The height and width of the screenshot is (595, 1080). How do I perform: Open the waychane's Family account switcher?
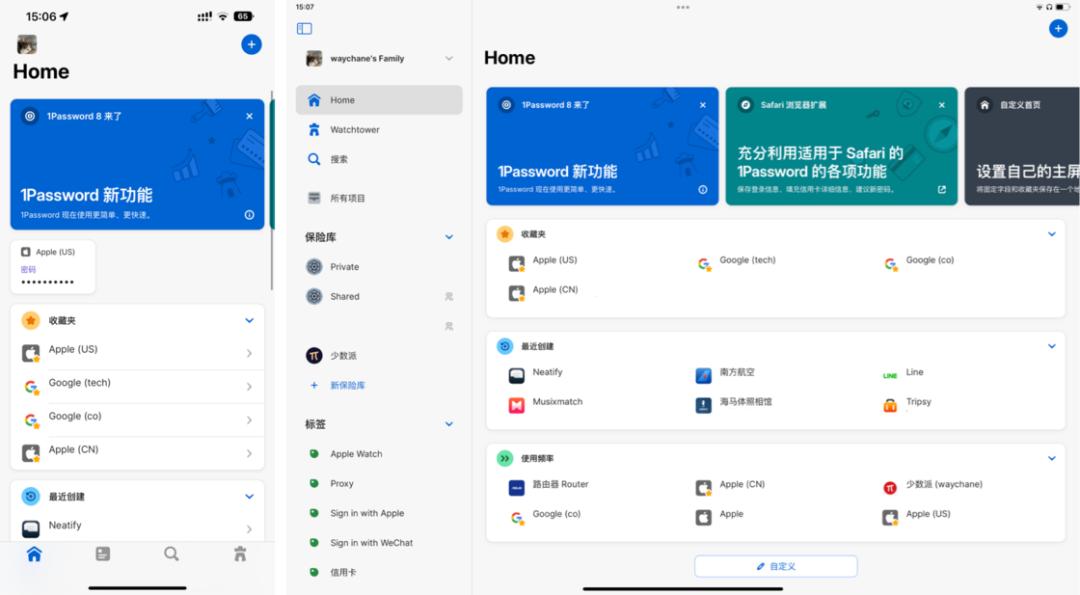click(380, 59)
